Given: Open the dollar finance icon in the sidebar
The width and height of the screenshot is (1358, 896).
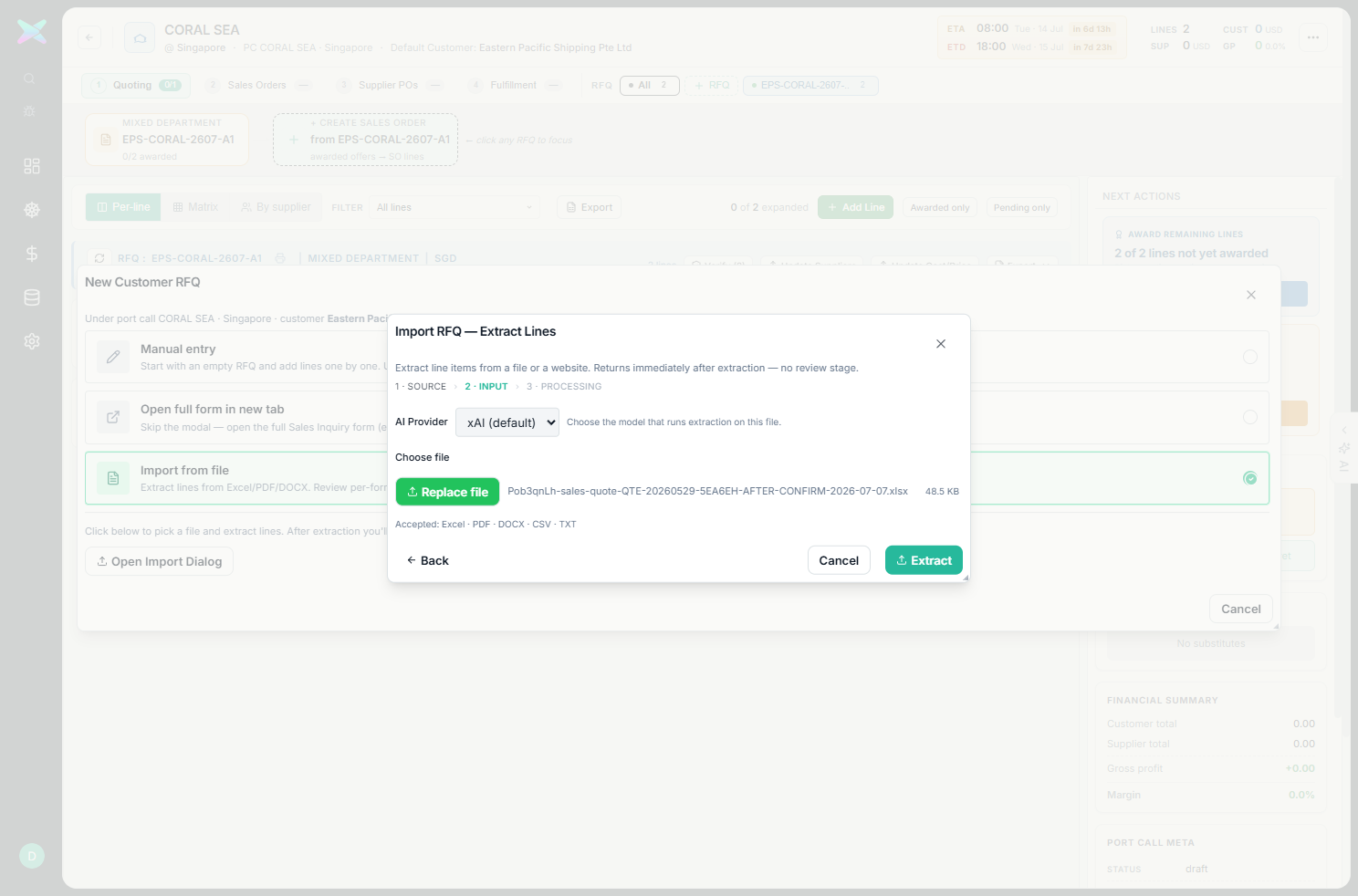Looking at the screenshot, I should click(32, 254).
